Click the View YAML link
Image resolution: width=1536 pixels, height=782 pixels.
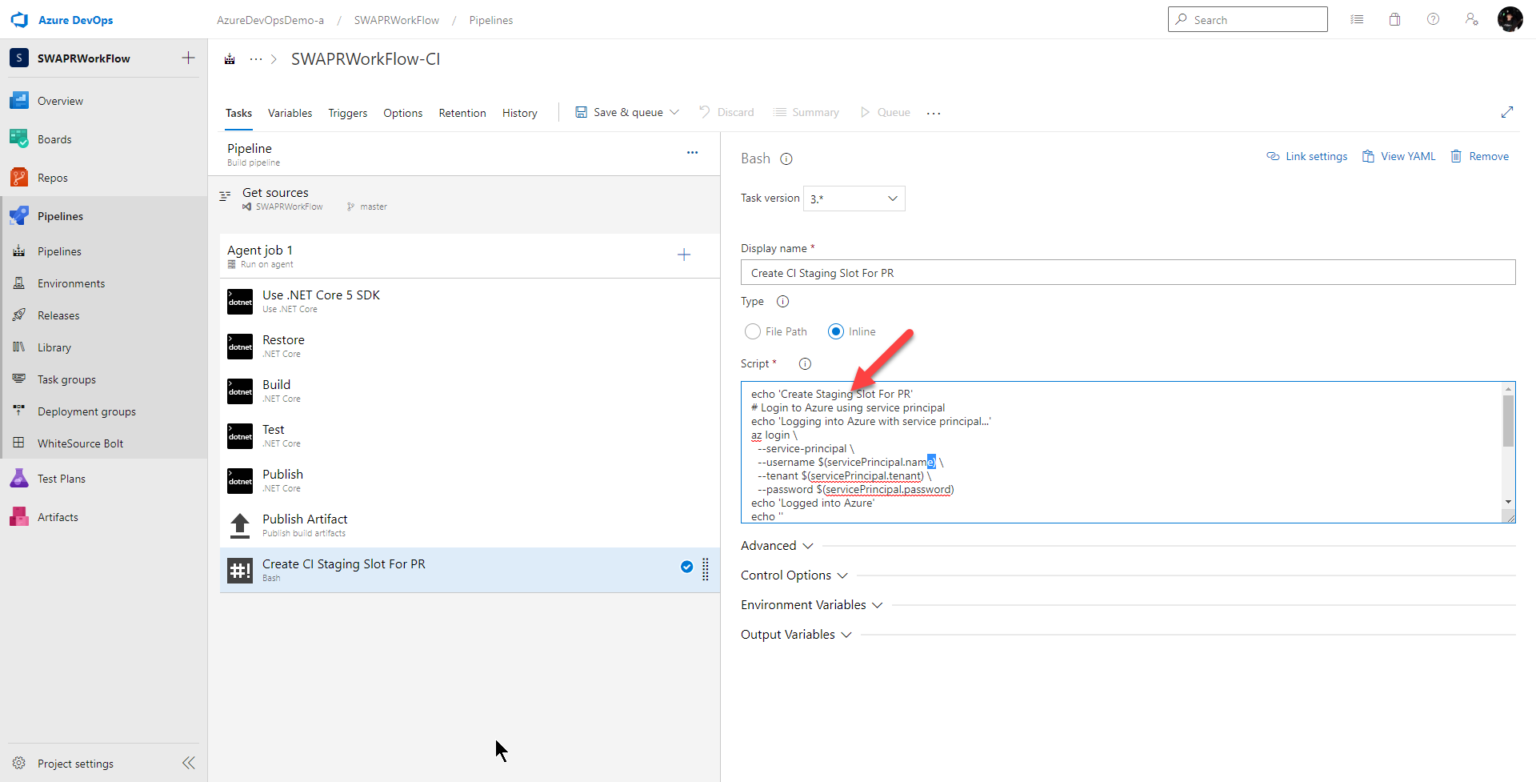click(1398, 156)
